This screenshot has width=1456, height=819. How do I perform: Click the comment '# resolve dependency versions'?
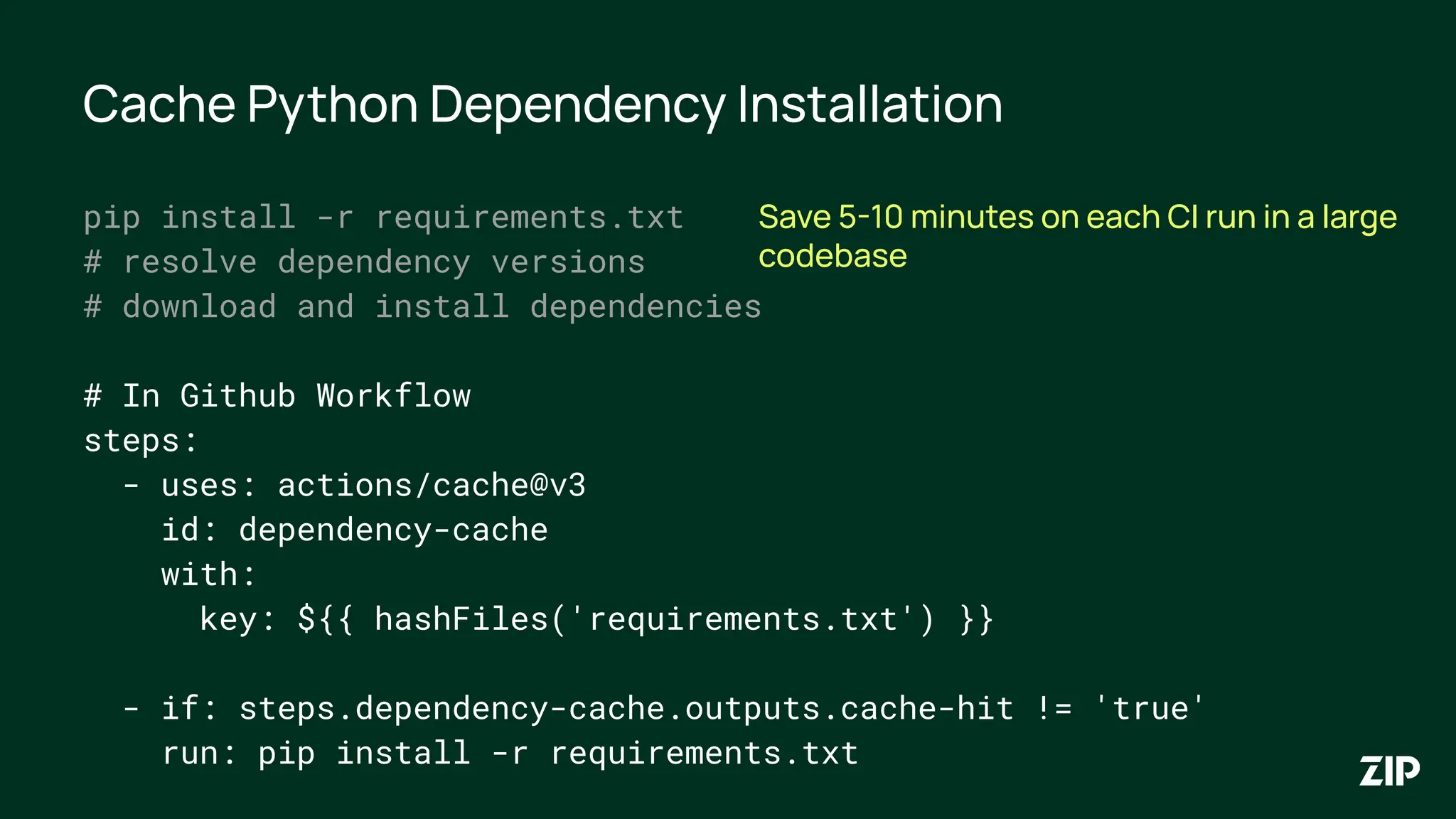tap(364, 262)
